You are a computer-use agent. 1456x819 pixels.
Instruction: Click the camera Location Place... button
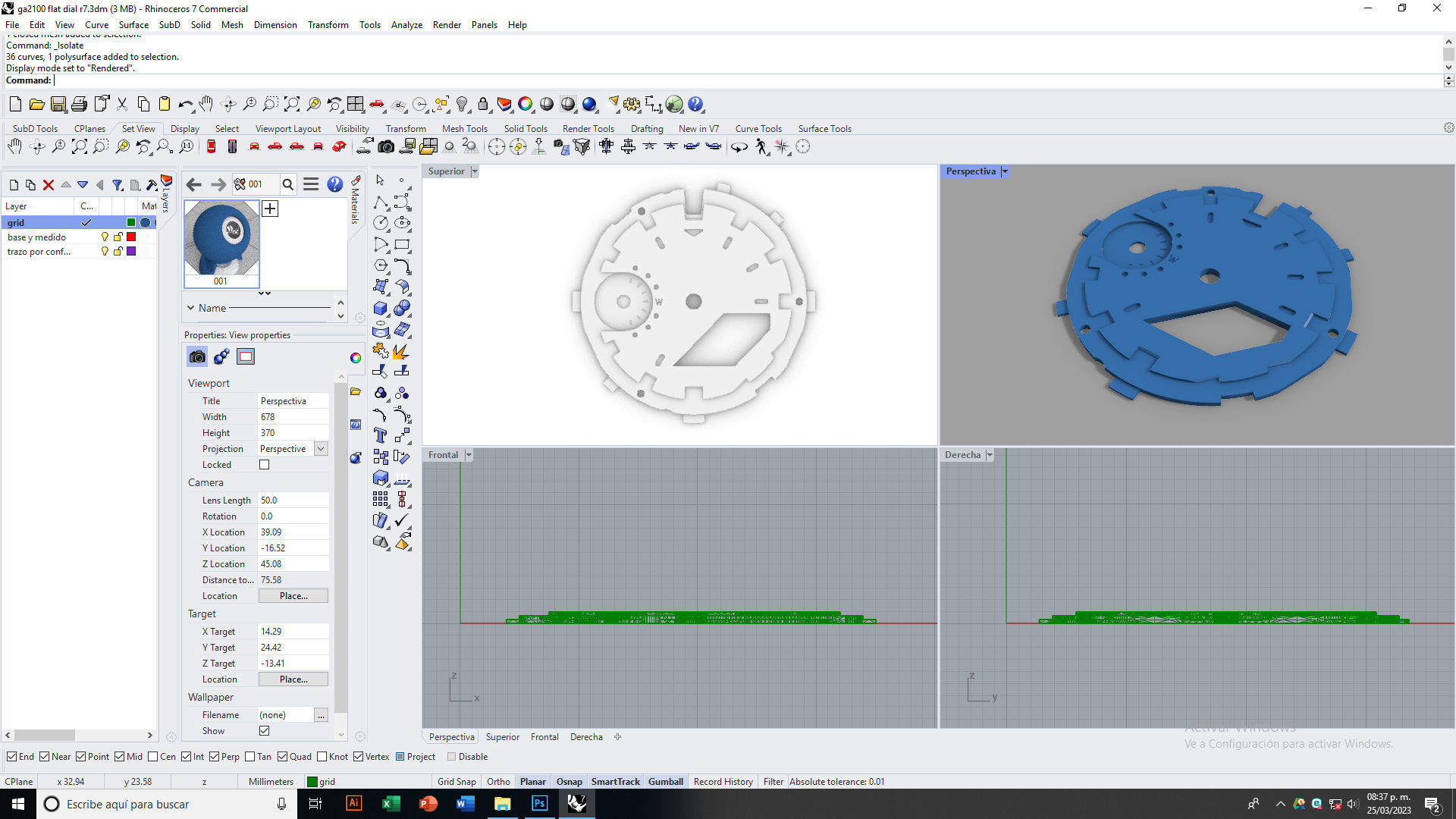pyautogui.click(x=293, y=596)
